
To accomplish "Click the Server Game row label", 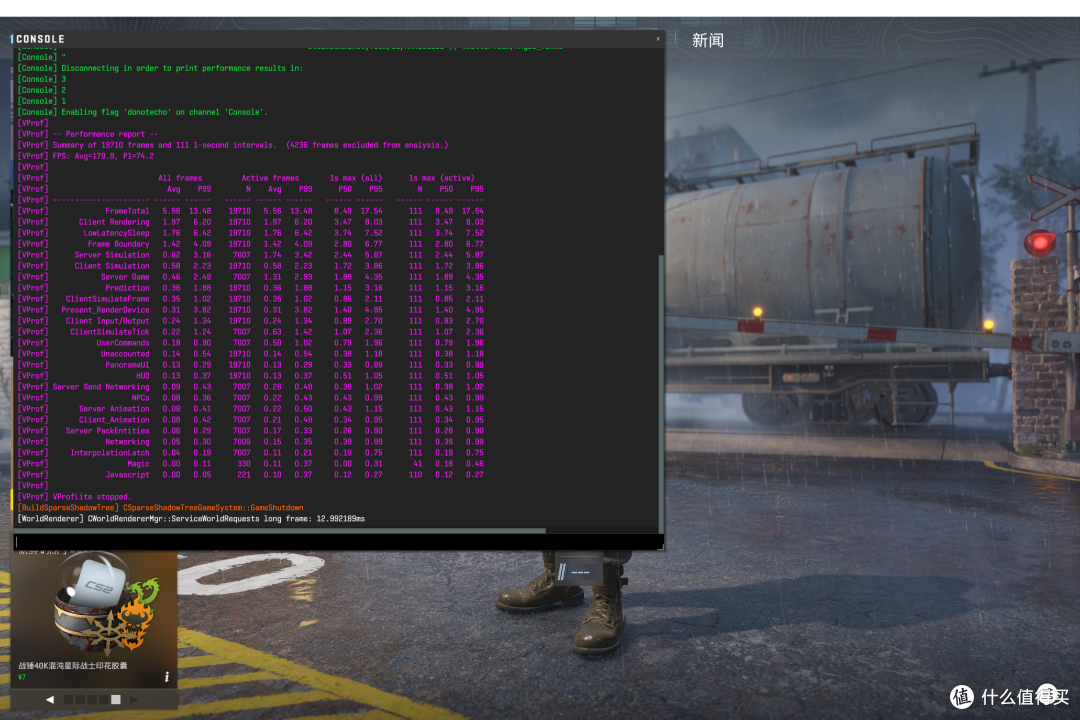I will (125, 278).
